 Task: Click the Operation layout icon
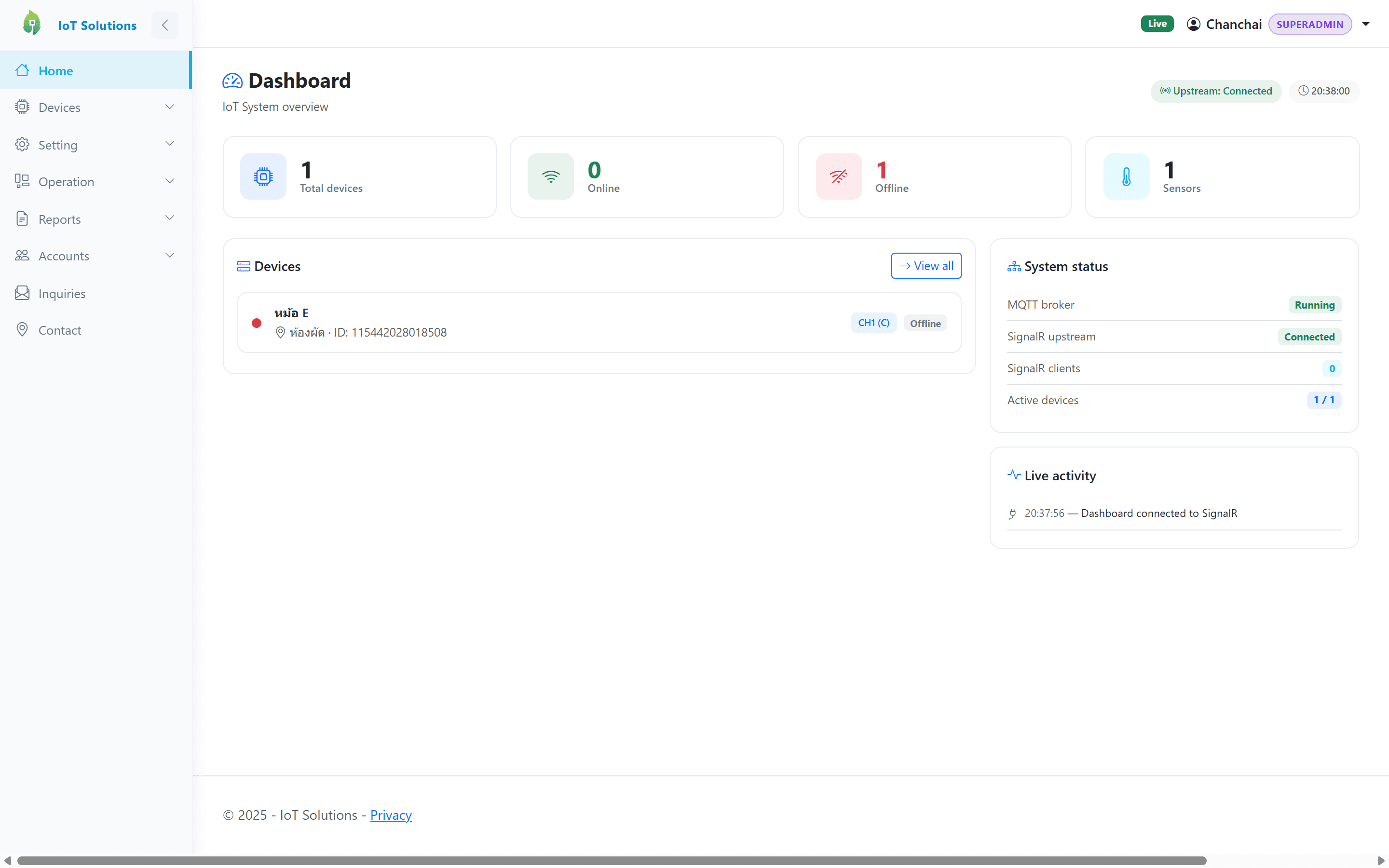tap(22, 181)
